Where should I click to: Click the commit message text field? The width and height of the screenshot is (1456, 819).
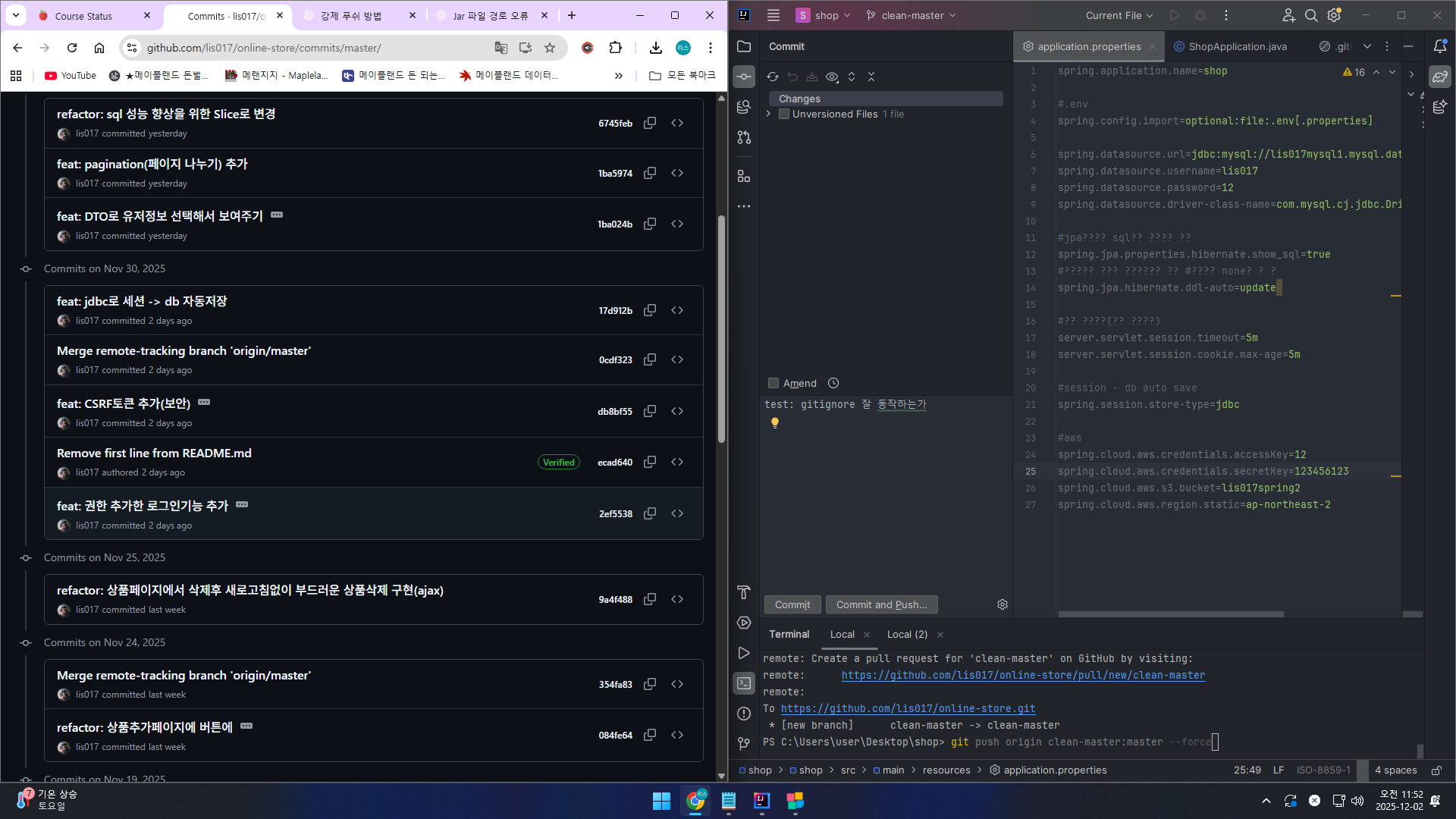click(x=883, y=493)
